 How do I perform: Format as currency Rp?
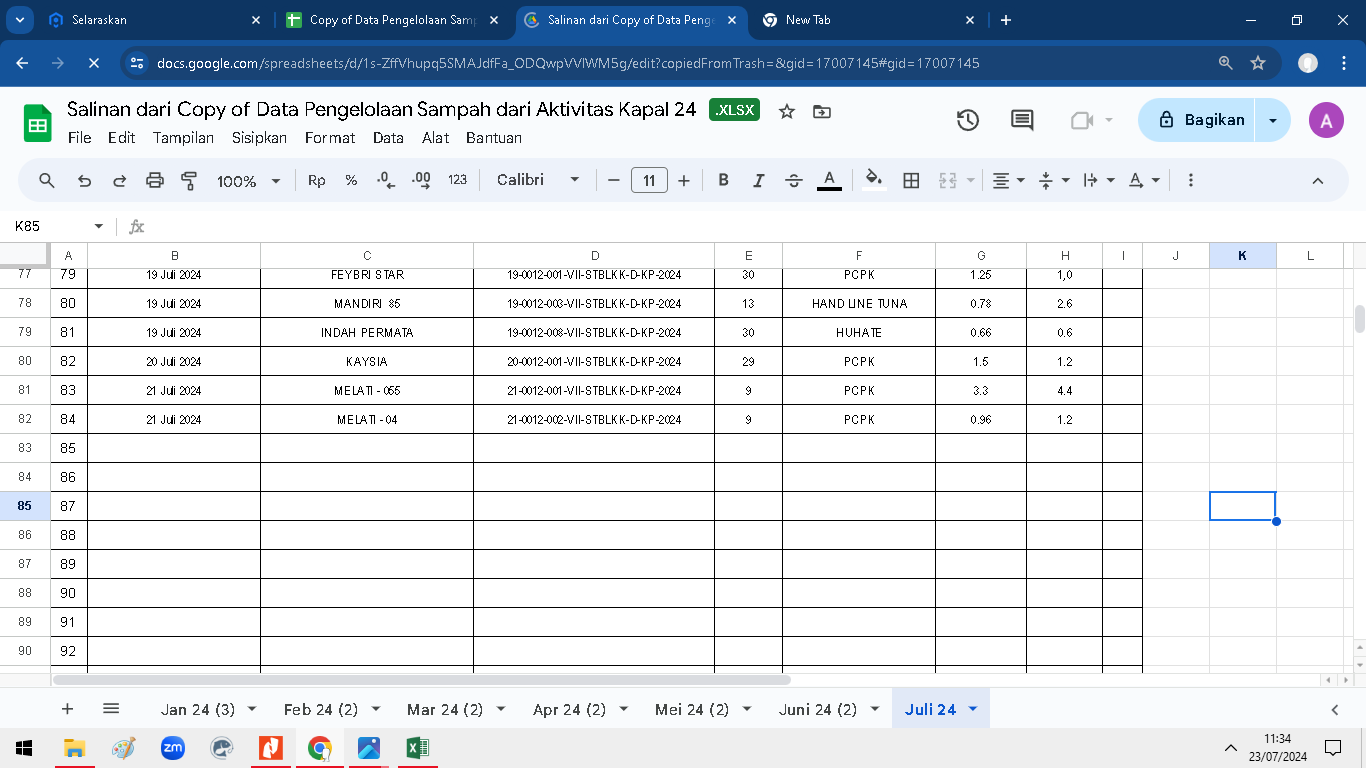point(317,181)
